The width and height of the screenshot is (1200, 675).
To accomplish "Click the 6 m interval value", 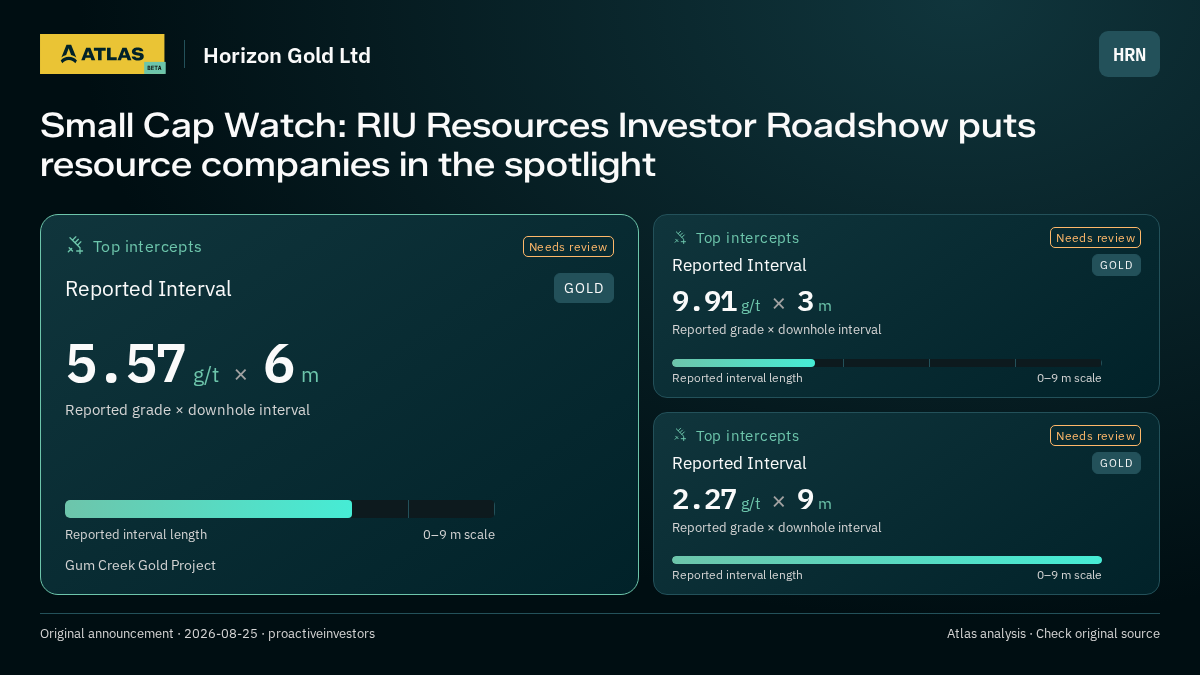I will tap(291, 365).
